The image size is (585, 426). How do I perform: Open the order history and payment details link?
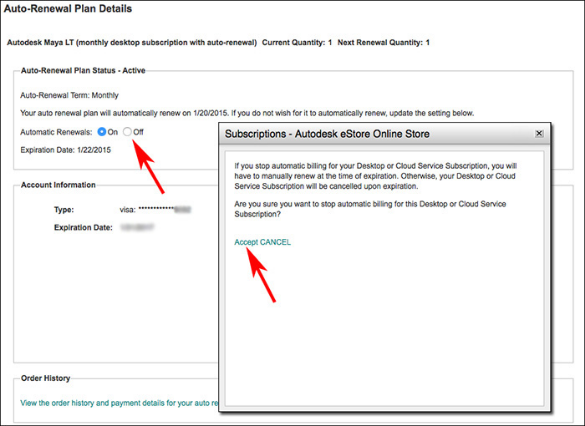[119, 403]
